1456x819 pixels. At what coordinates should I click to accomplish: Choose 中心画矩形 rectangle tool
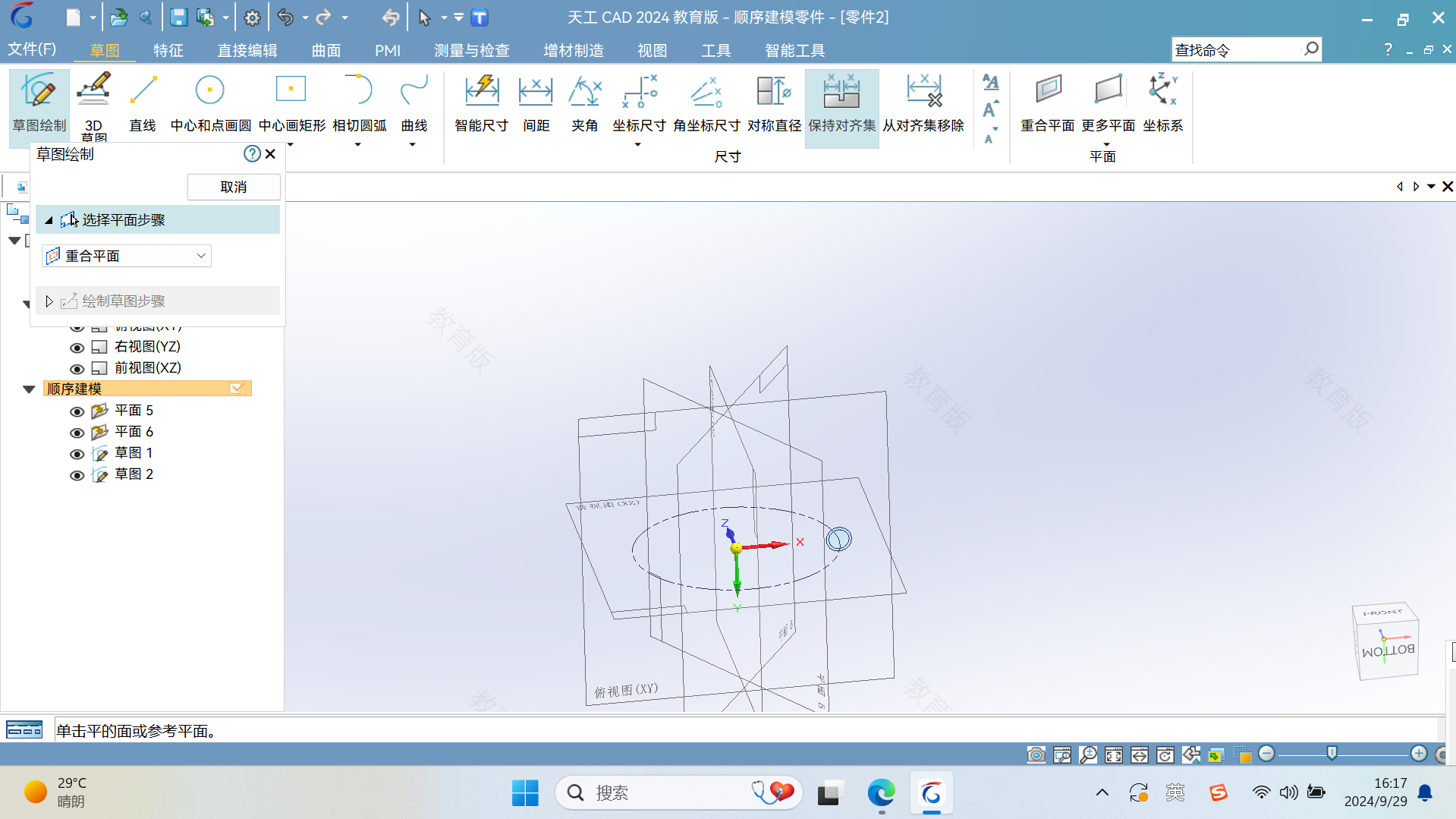(x=291, y=103)
